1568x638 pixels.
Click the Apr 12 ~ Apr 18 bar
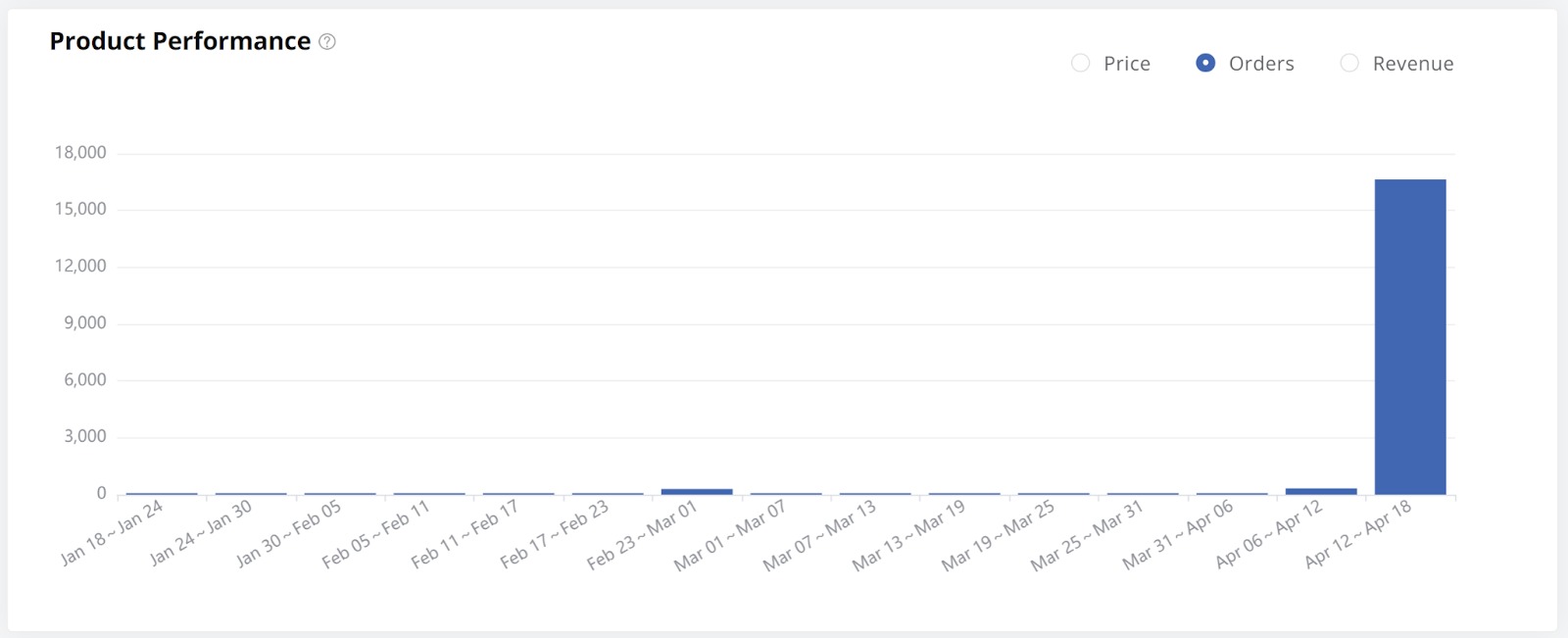(1409, 336)
